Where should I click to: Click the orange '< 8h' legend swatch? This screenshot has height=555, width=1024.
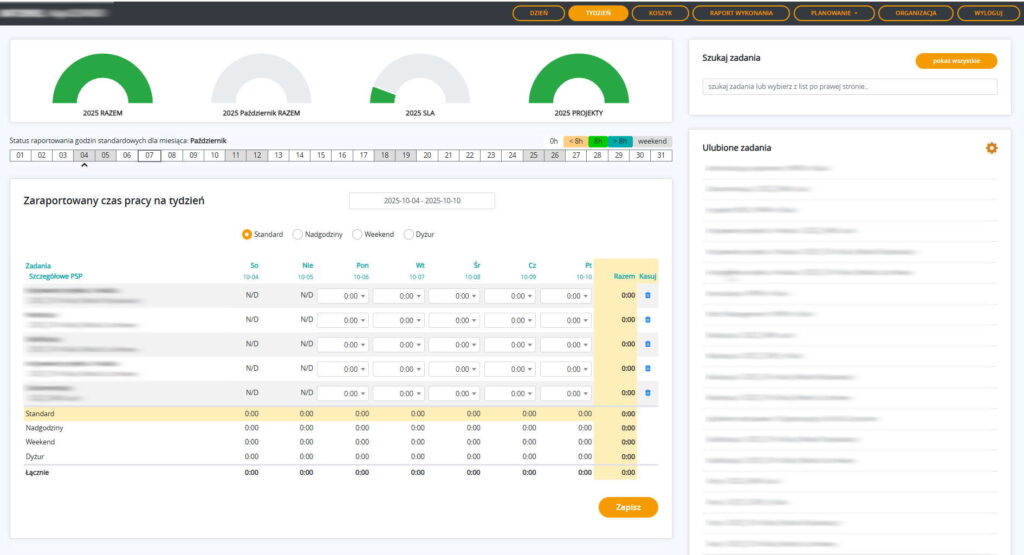point(575,141)
